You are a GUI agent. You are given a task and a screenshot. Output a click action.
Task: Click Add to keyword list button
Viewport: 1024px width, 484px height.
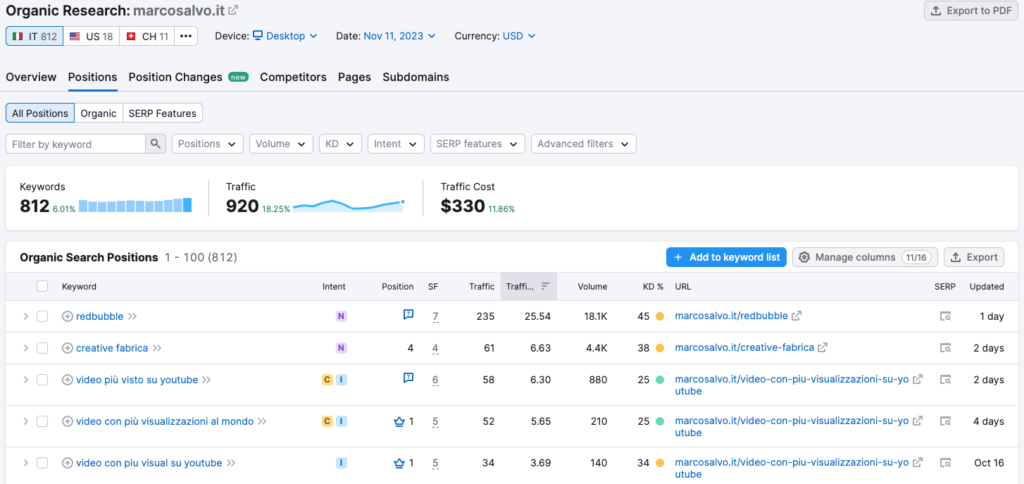tap(726, 257)
